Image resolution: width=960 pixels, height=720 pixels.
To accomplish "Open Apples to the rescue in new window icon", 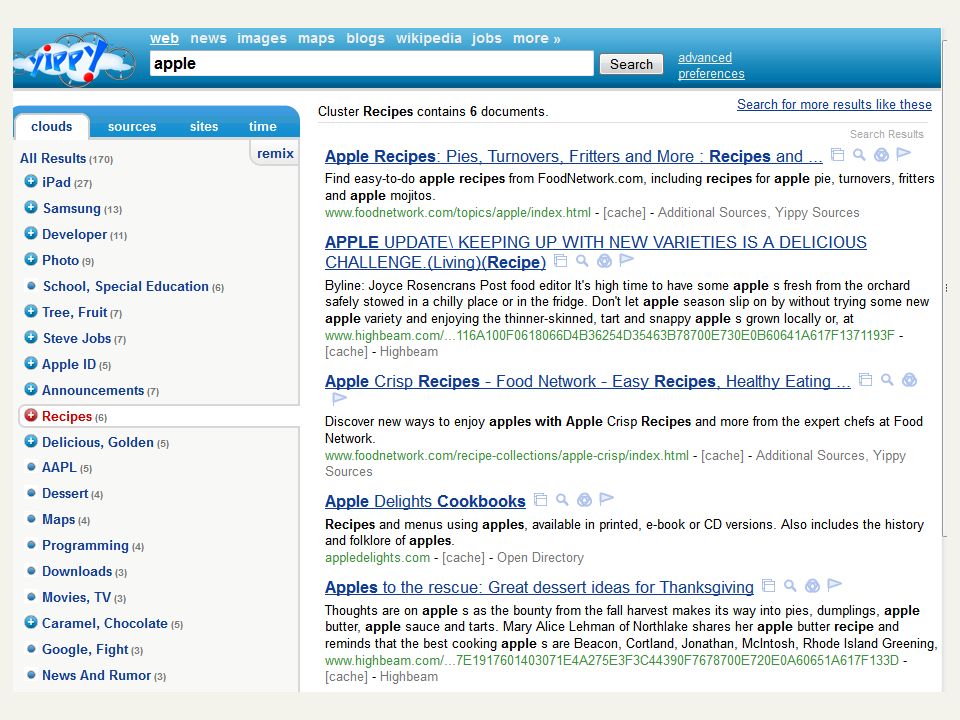I will (768, 585).
